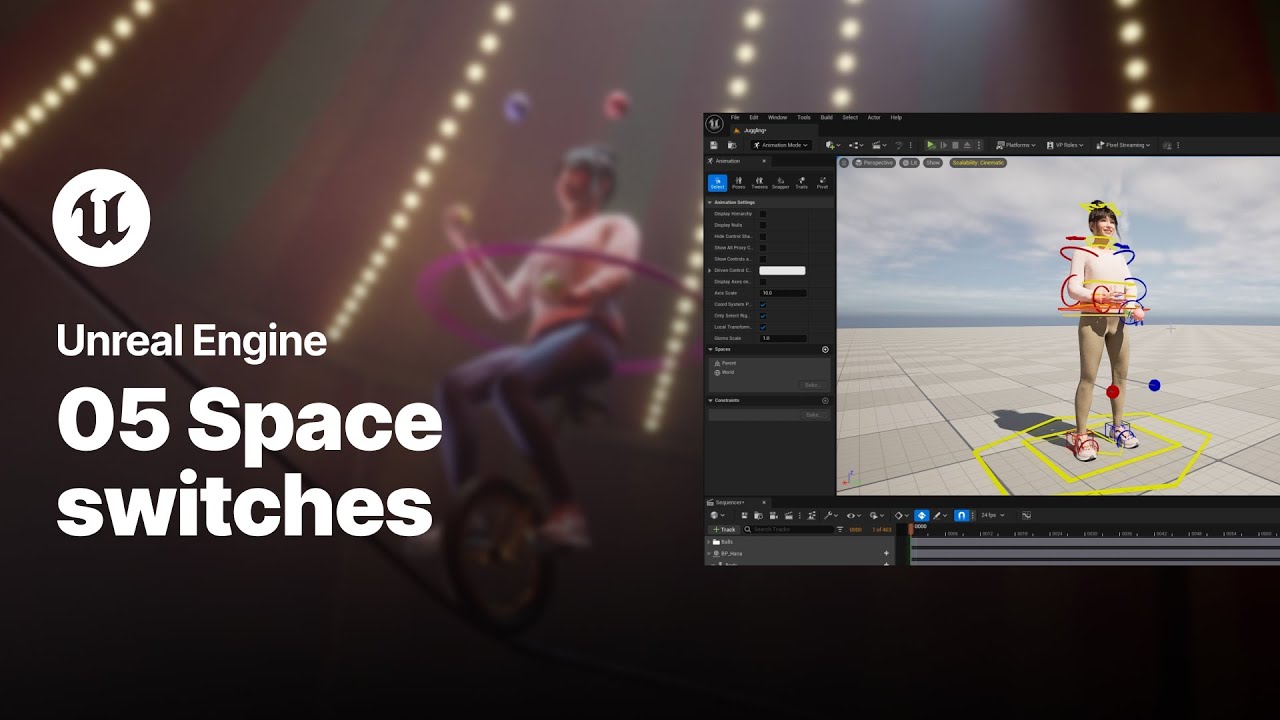Click the Stop simulation button
Screen dimensions: 1280x720
[955, 145]
